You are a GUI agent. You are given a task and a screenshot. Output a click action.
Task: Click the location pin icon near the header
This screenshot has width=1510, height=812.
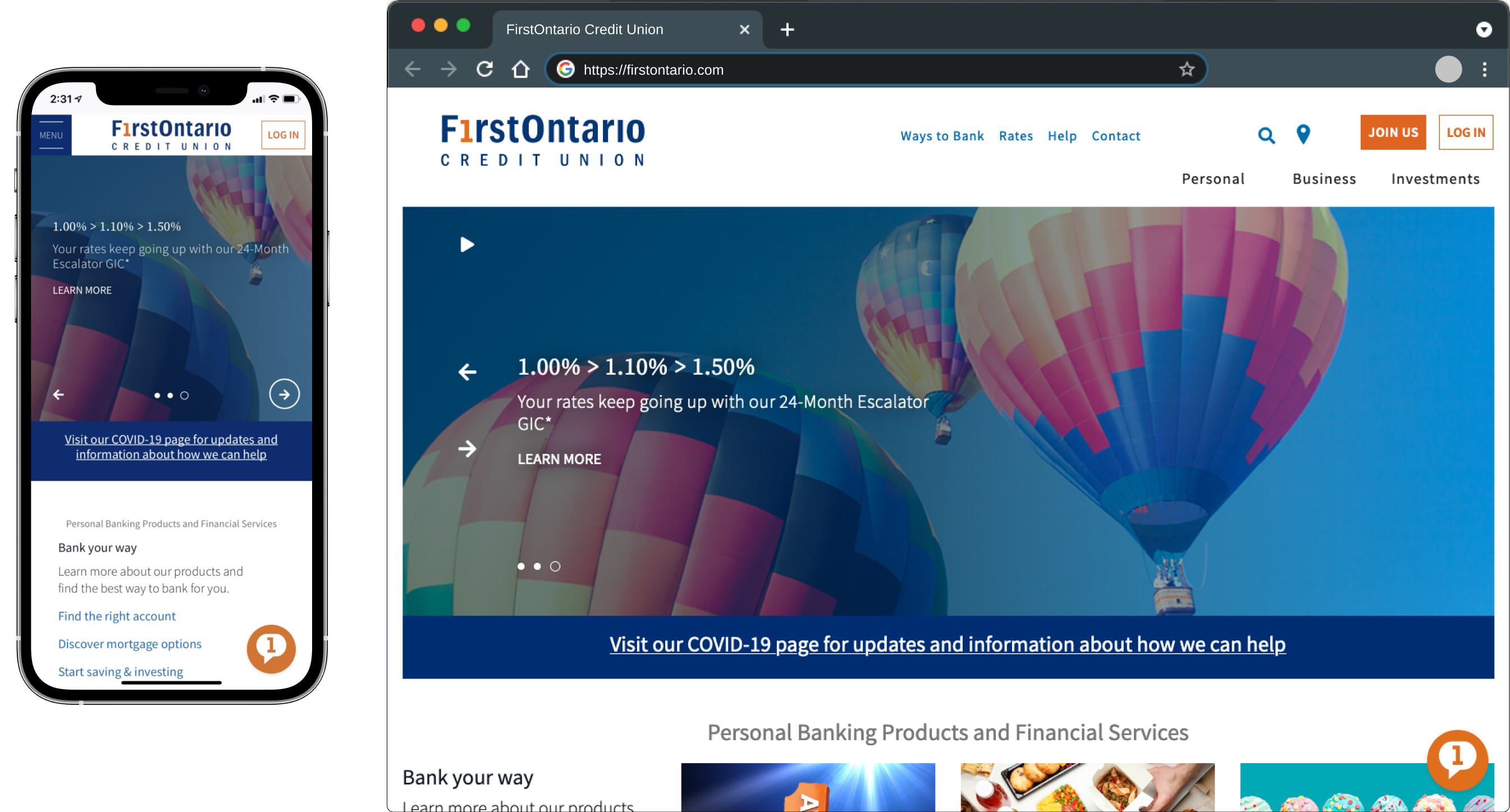click(1302, 135)
